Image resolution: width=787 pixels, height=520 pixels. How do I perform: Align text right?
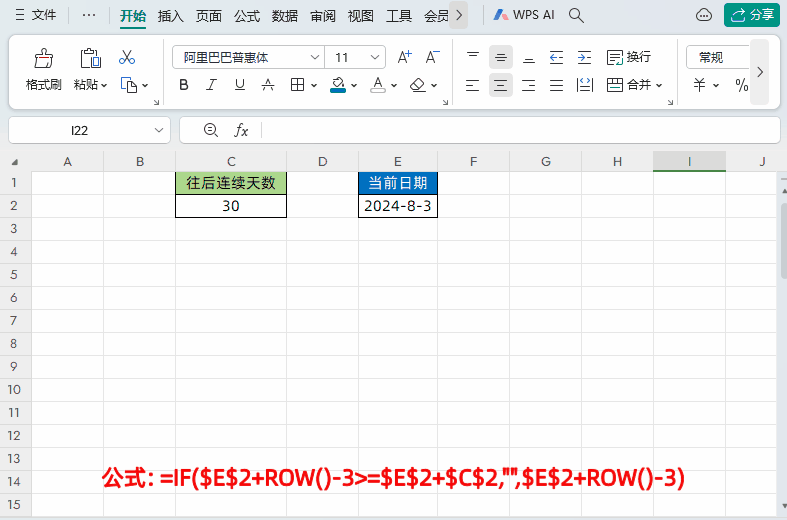click(529, 85)
